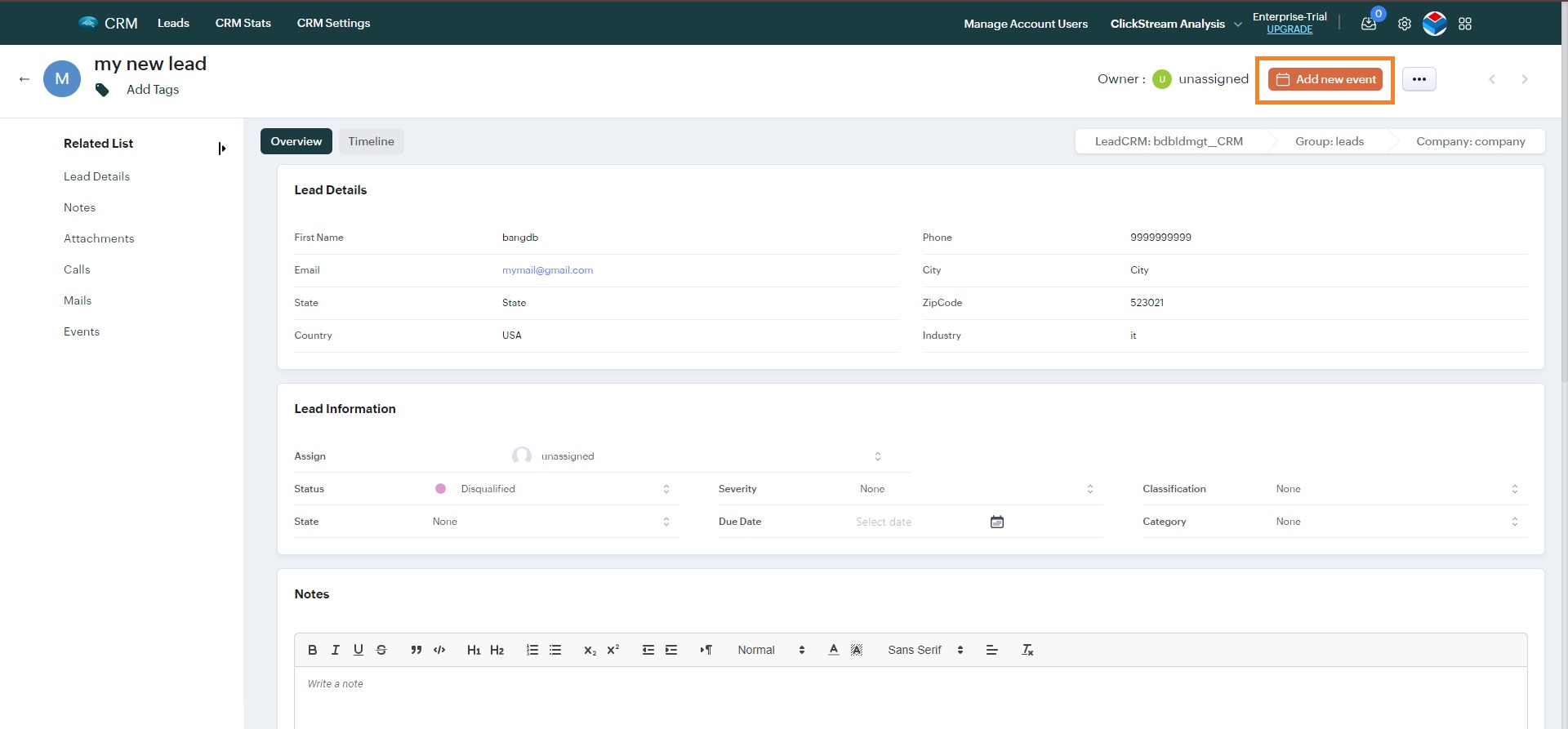Open CRM Settings in top navigation
The width and height of the screenshot is (1568, 729).
(x=333, y=23)
